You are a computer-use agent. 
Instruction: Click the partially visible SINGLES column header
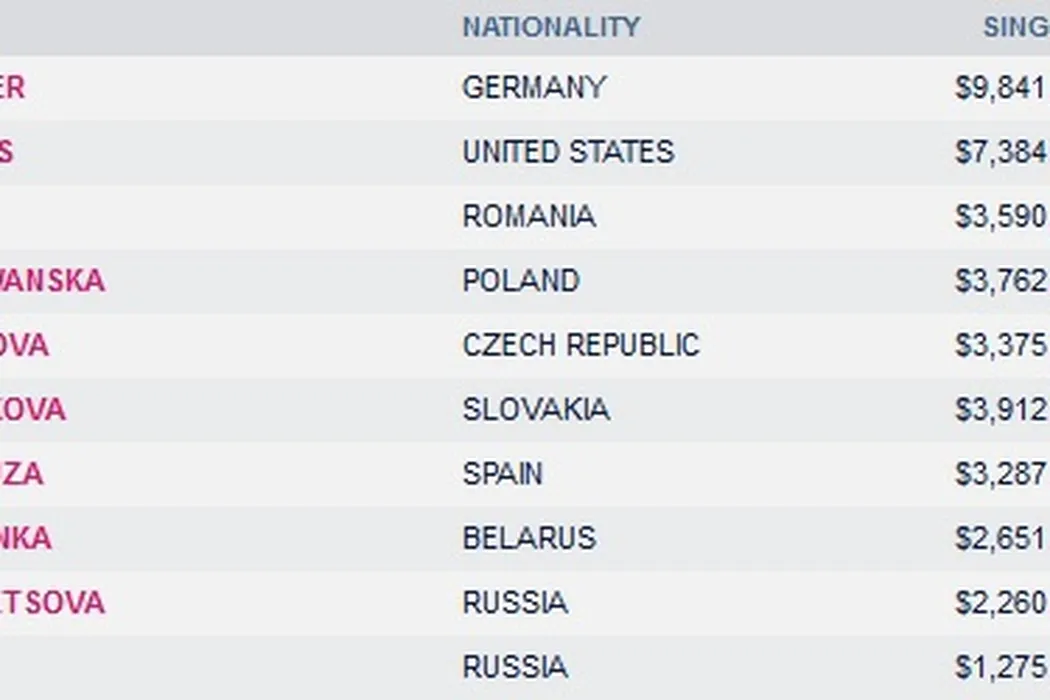(x=1016, y=27)
